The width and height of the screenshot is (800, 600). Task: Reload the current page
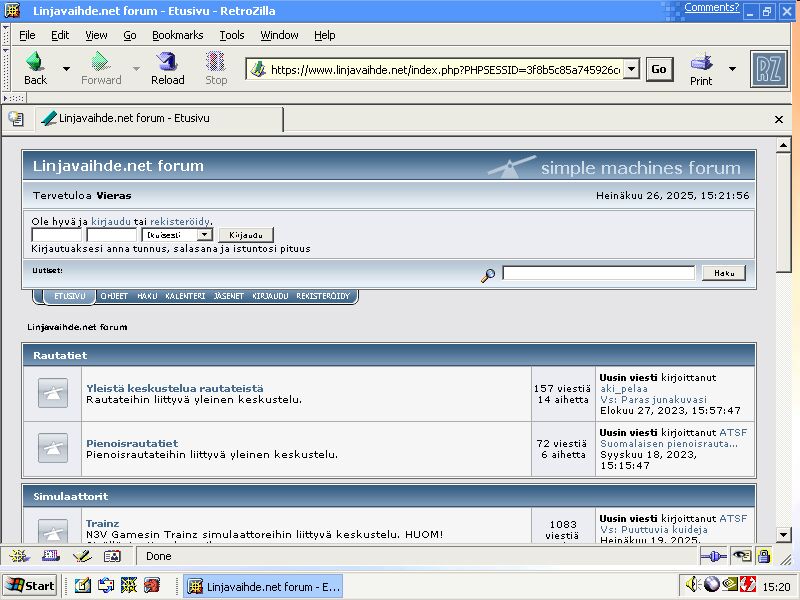167,68
